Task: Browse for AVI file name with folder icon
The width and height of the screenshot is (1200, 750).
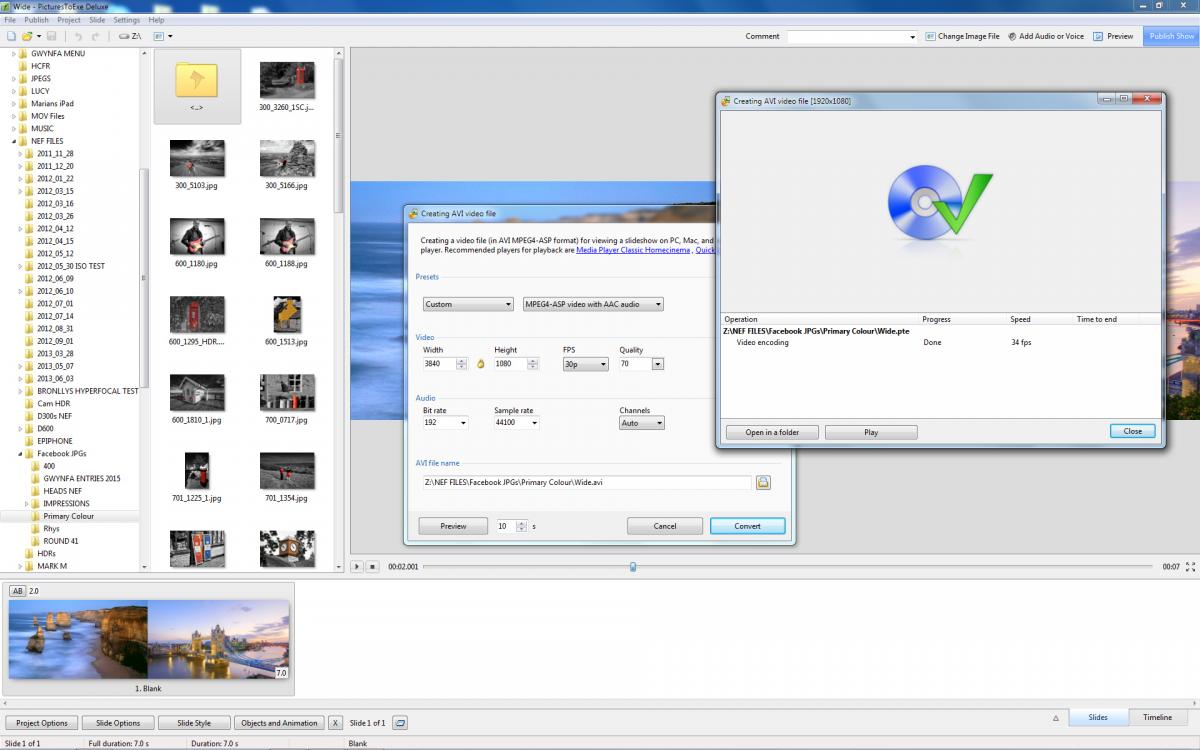Action: [x=763, y=482]
